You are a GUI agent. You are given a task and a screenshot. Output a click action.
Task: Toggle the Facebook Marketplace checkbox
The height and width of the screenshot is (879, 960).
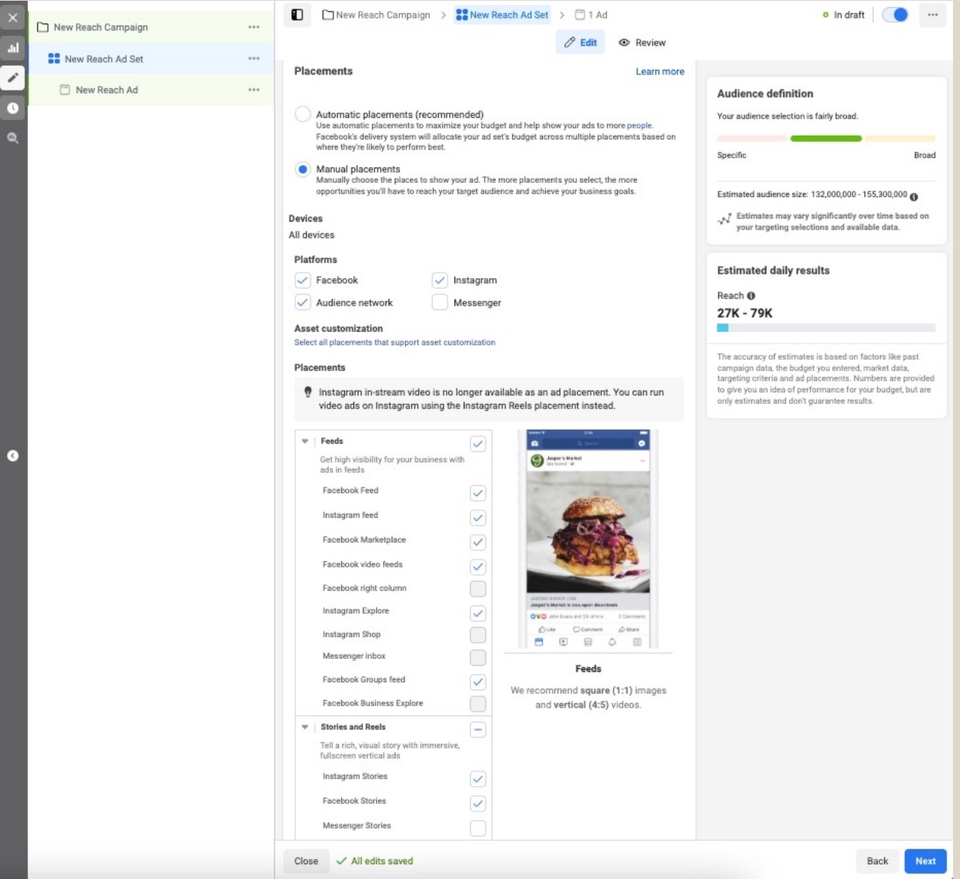point(478,542)
